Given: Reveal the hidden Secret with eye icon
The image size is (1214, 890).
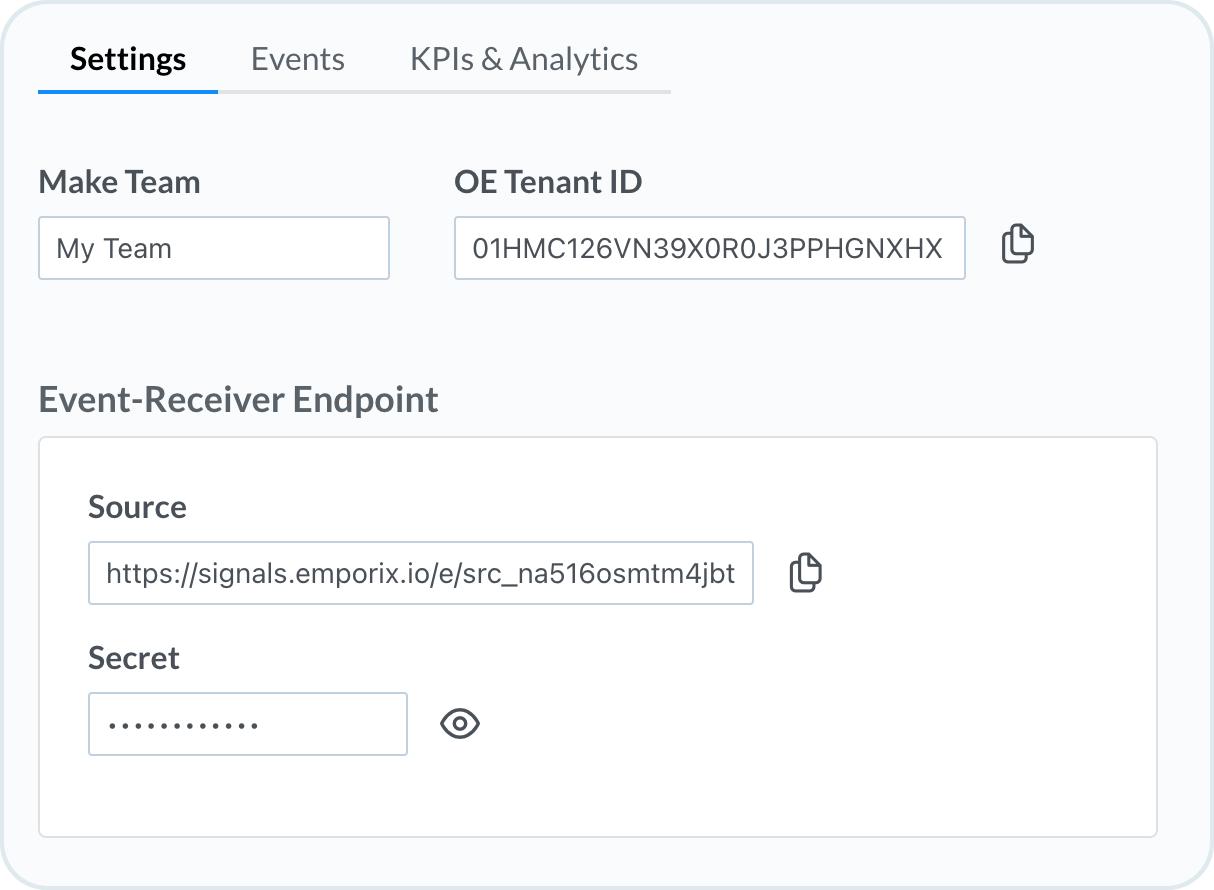Looking at the screenshot, I should [460, 723].
